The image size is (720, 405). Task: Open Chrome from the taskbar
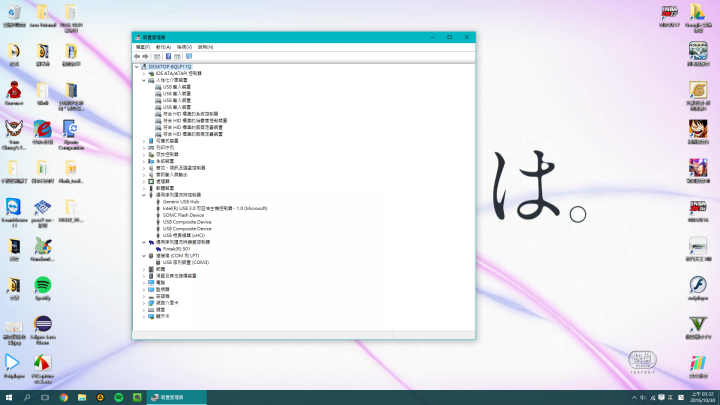63,397
